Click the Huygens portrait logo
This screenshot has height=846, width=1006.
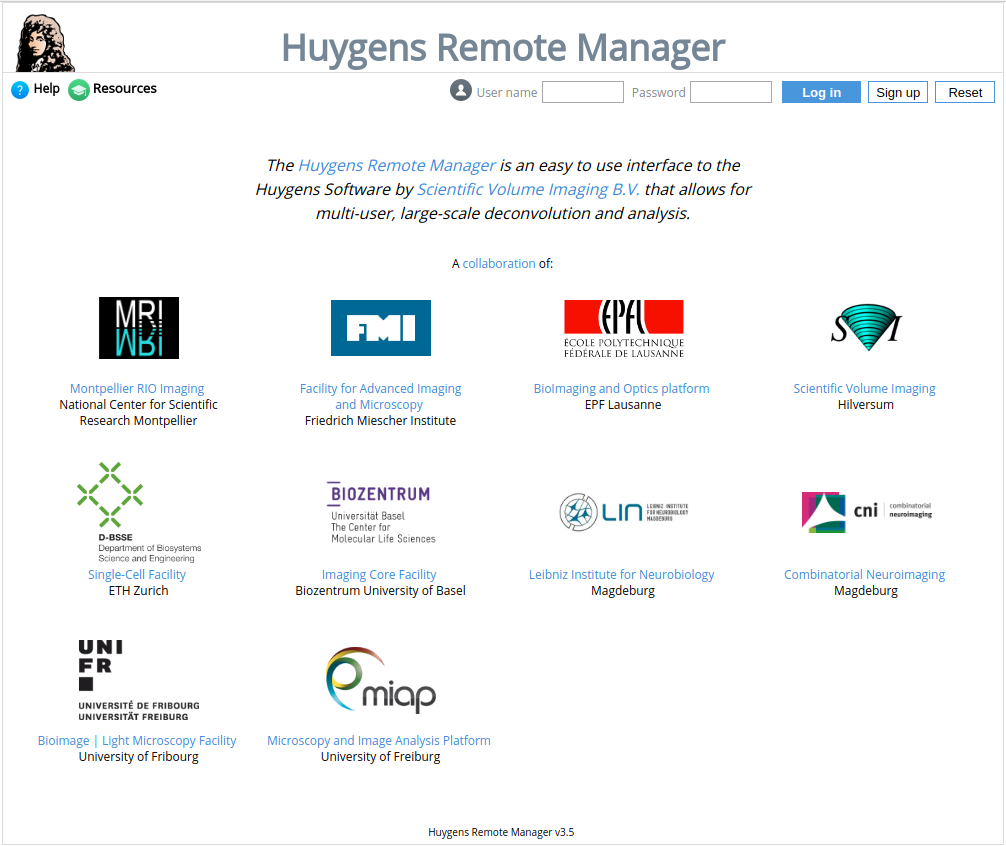[46, 44]
